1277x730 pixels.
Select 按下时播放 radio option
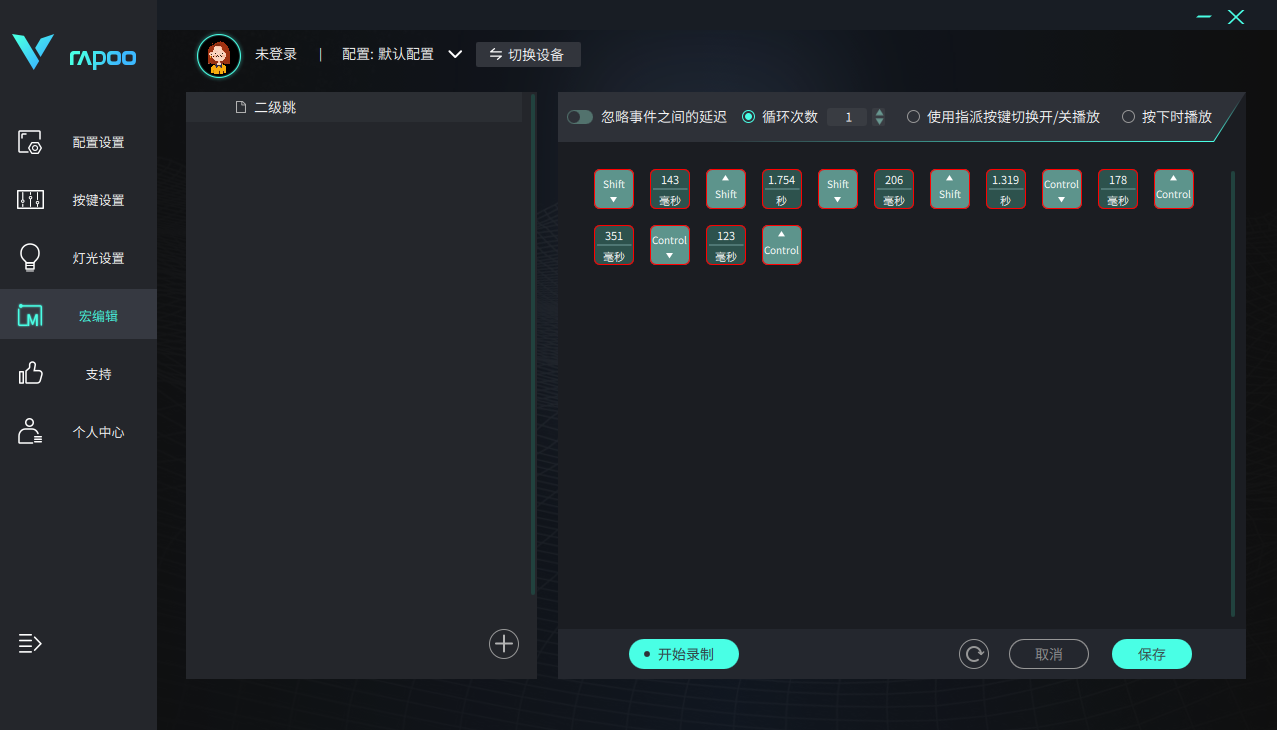click(x=1128, y=117)
